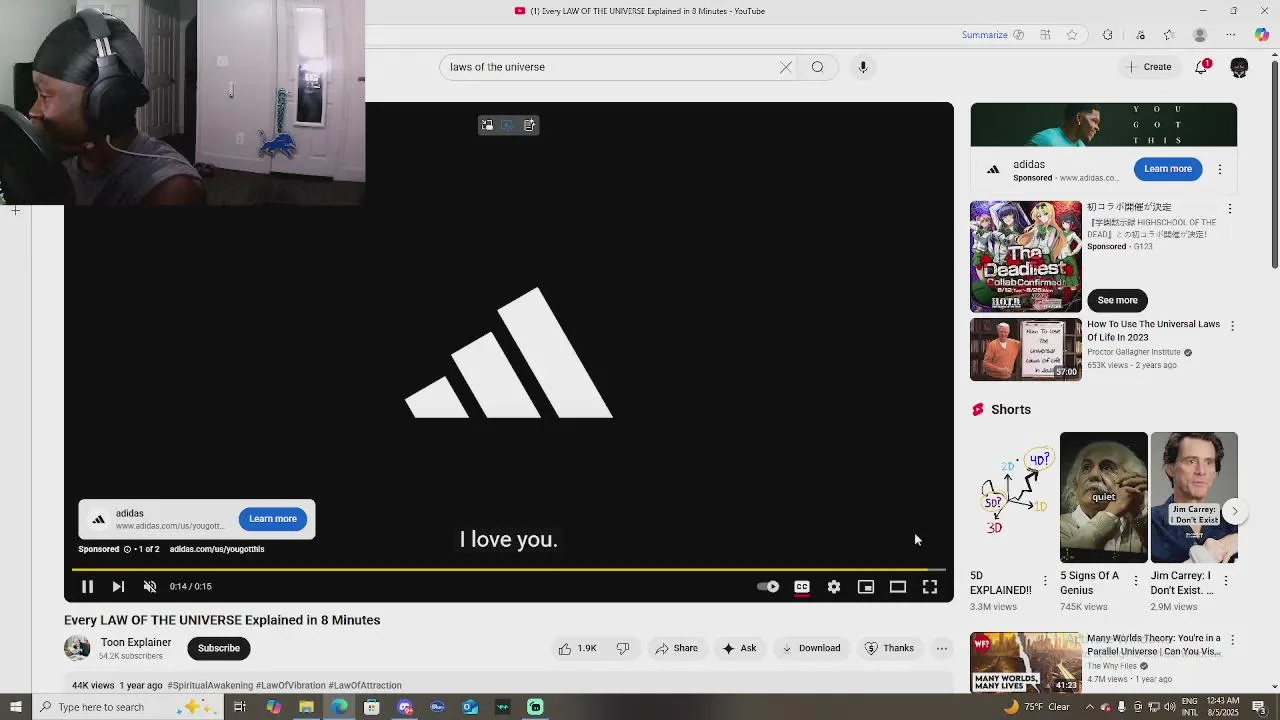Enable miniplayer mode
1280x720 pixels.
[866, 587]
